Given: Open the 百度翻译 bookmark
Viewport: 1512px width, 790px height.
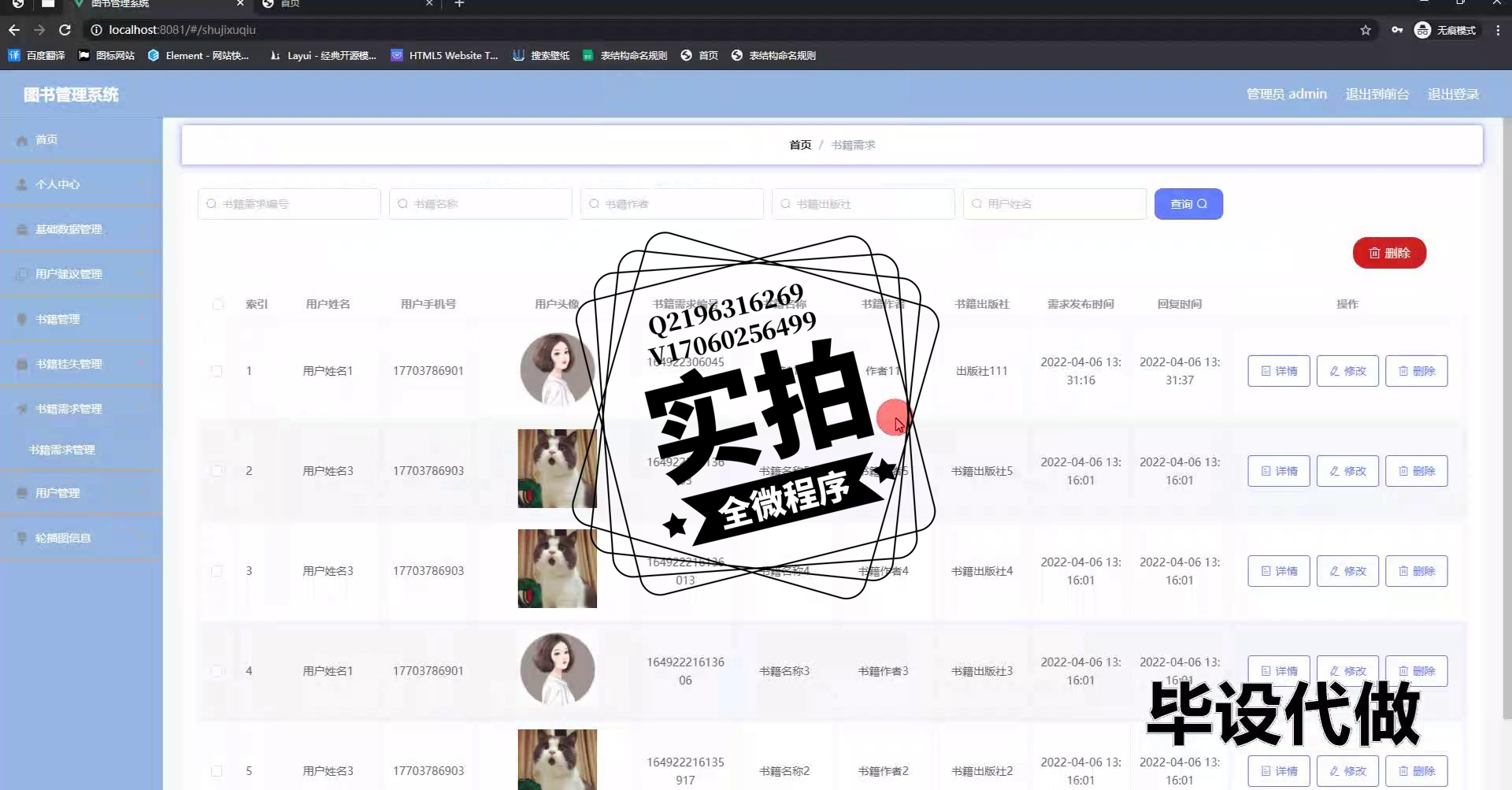Looking at the screenshot, I should 36,55.
